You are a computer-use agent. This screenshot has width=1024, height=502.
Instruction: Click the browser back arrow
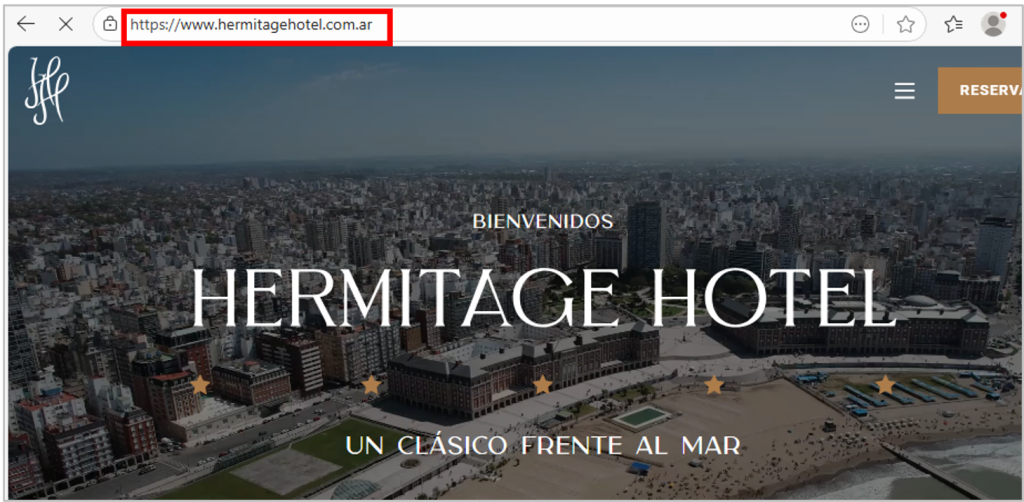coord(26,25)
